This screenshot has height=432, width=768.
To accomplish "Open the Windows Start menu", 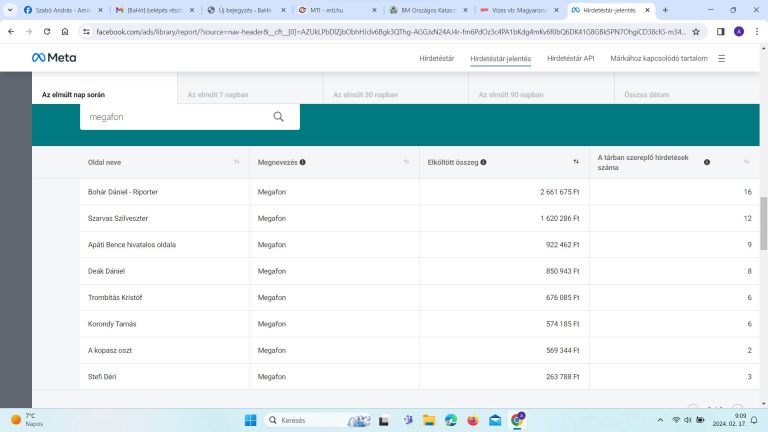I will tap(250, 420).
